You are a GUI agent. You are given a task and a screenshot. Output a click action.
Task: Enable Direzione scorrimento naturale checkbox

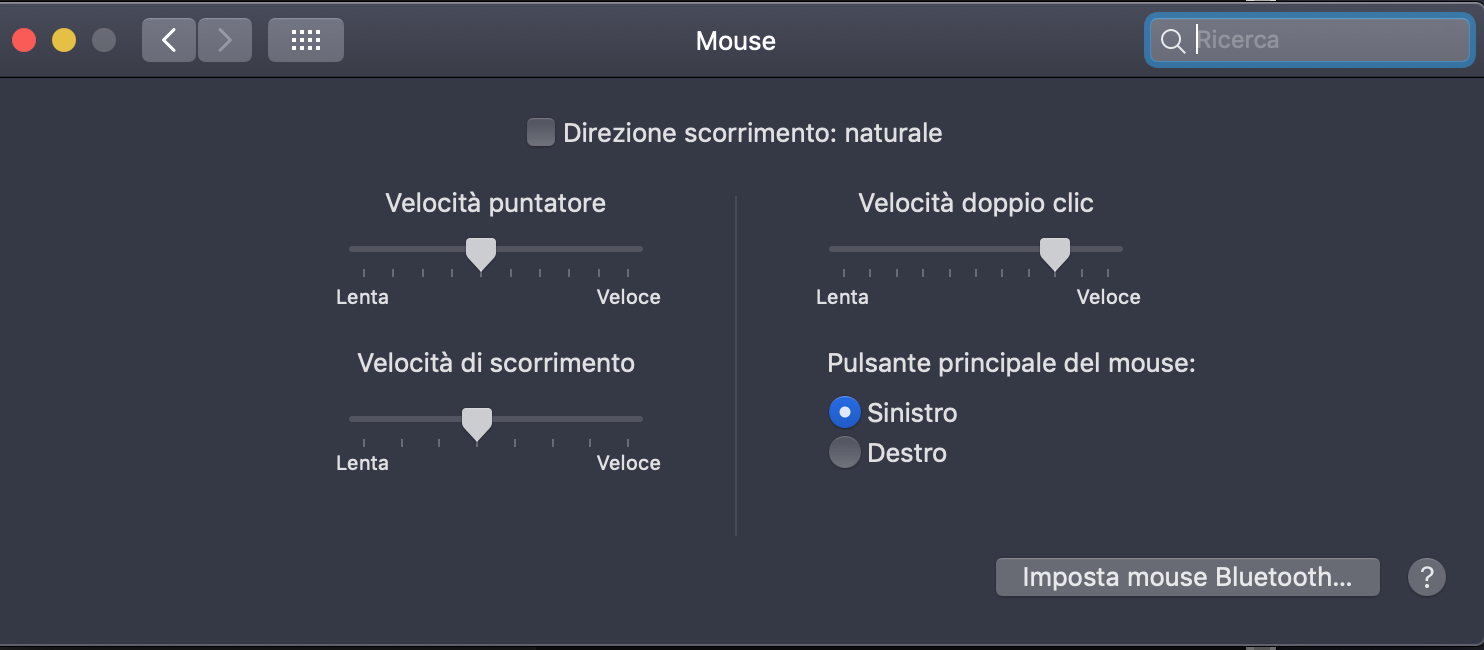pos(541,133)
